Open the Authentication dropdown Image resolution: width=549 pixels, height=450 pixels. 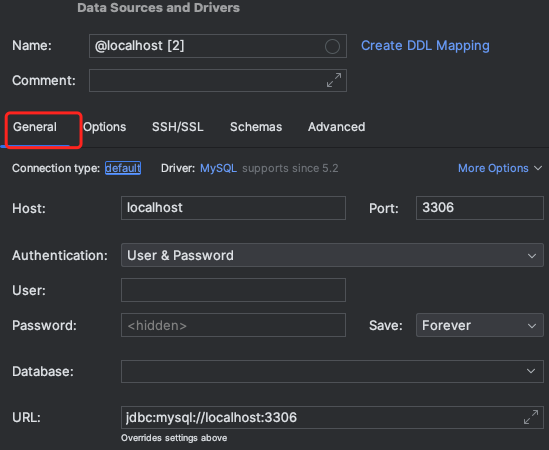pos(332,255)
